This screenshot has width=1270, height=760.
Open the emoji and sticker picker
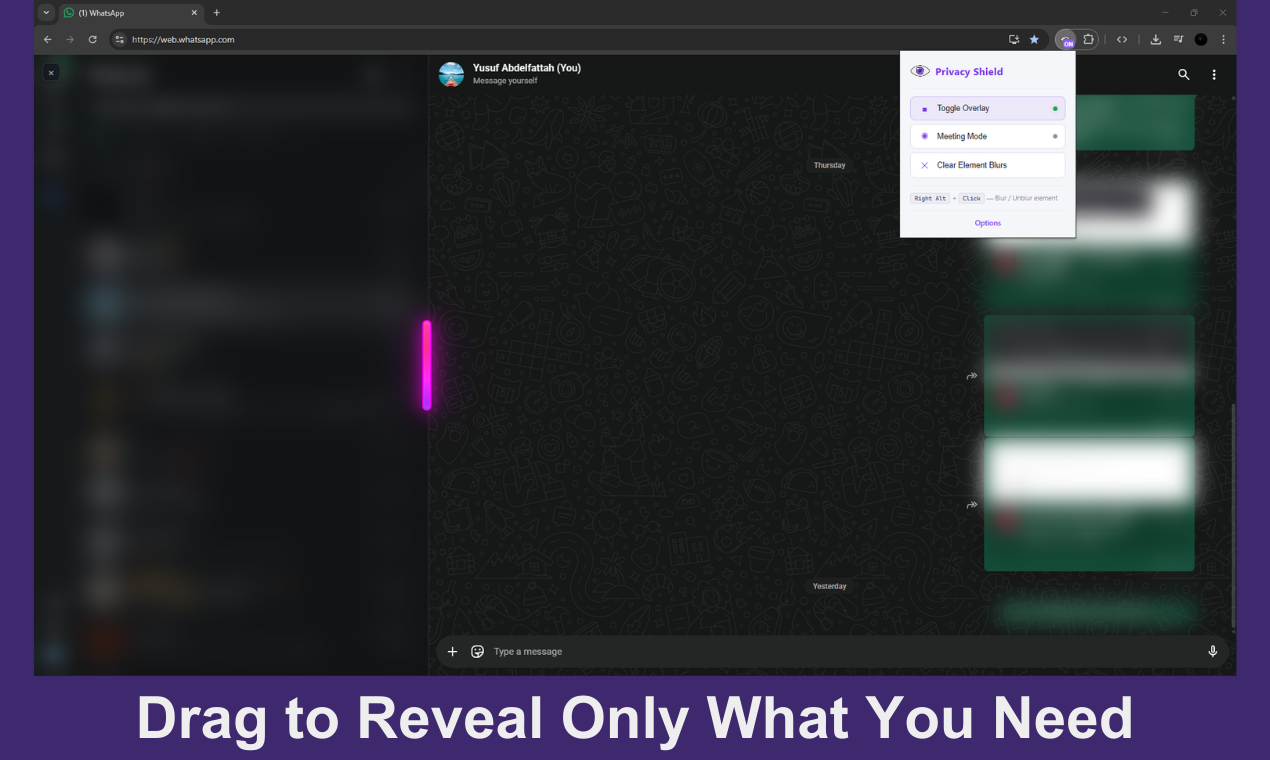(478, 651)
